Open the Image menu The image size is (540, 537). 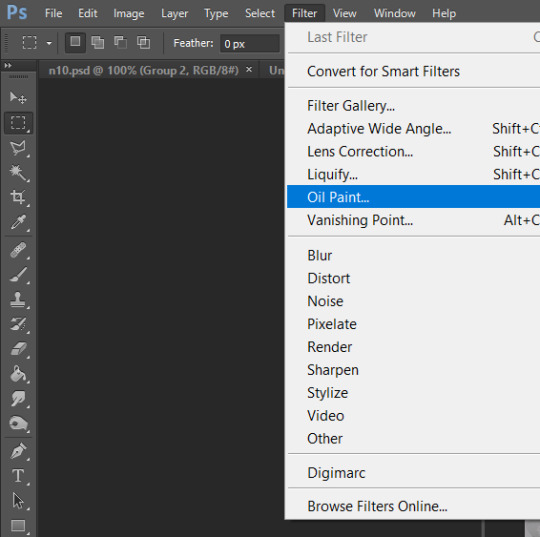click(x=129, y=13)
